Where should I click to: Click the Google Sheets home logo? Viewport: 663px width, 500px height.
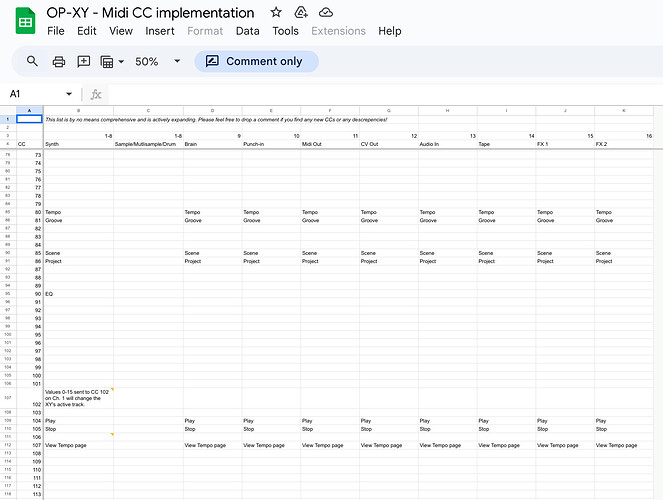(25, 20)
